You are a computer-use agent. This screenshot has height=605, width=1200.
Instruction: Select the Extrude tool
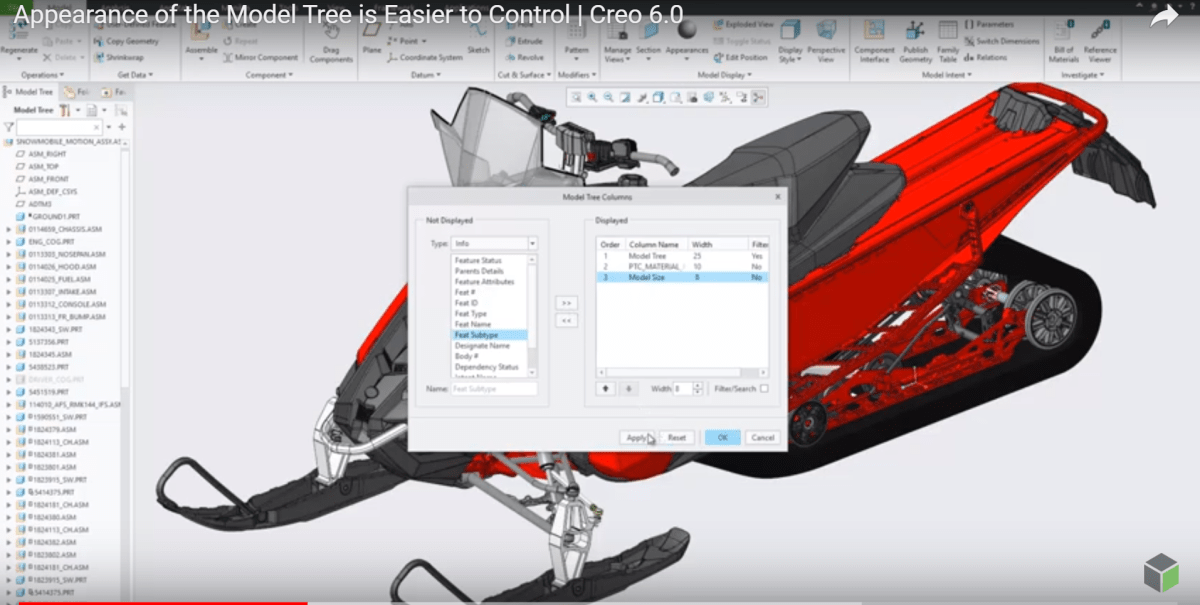pos(527,42)
